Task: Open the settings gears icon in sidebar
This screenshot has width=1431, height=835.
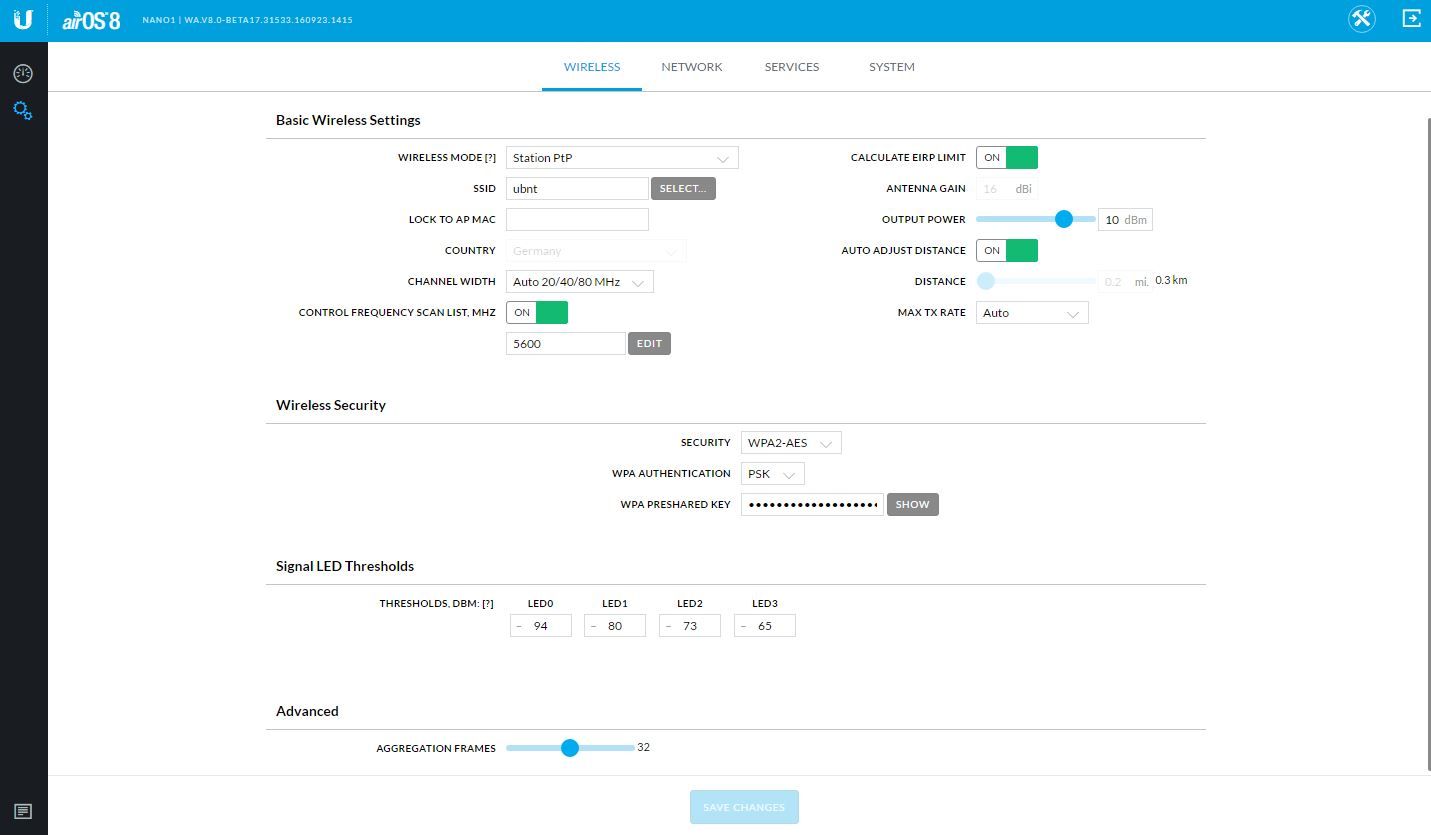Action: click(23, 111)
